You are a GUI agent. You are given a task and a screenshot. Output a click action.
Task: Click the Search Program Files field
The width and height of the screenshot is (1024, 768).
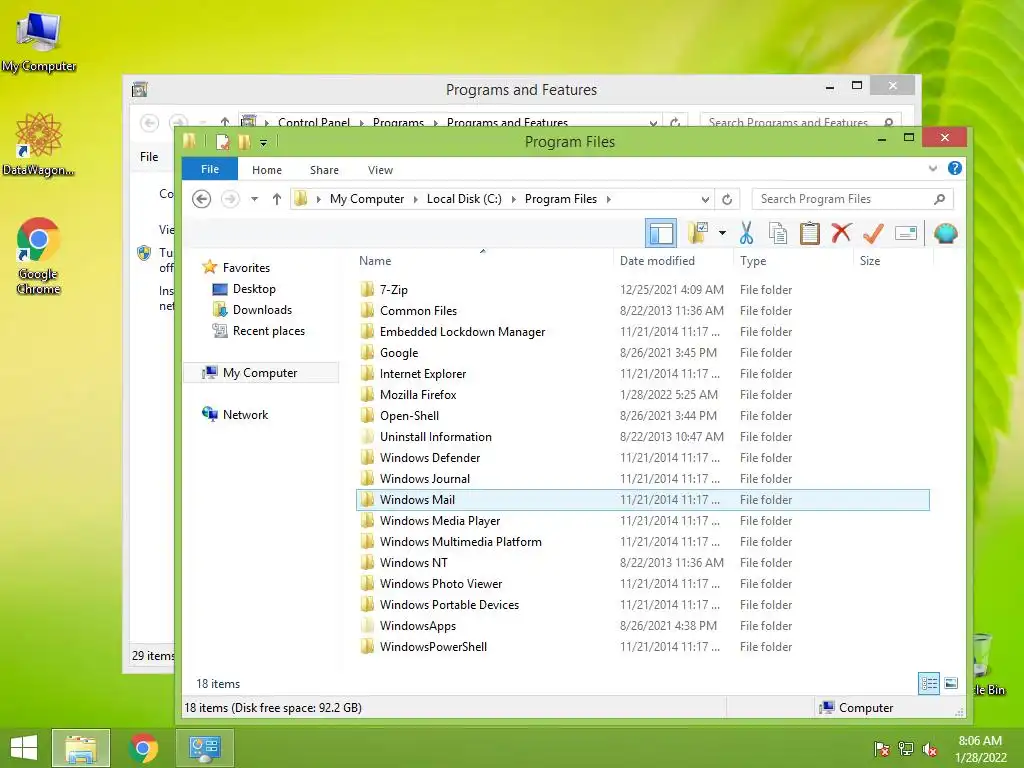(852, 199)
